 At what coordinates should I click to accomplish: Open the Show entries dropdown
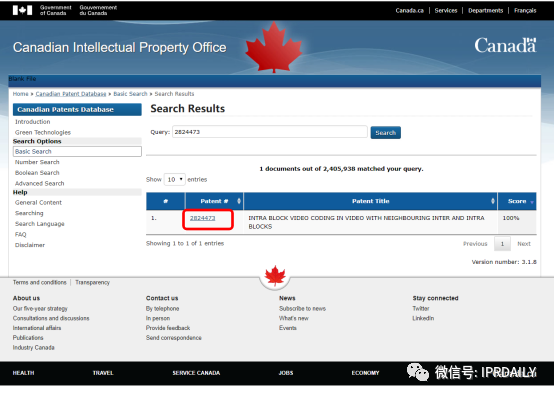[x=175, y=180]
